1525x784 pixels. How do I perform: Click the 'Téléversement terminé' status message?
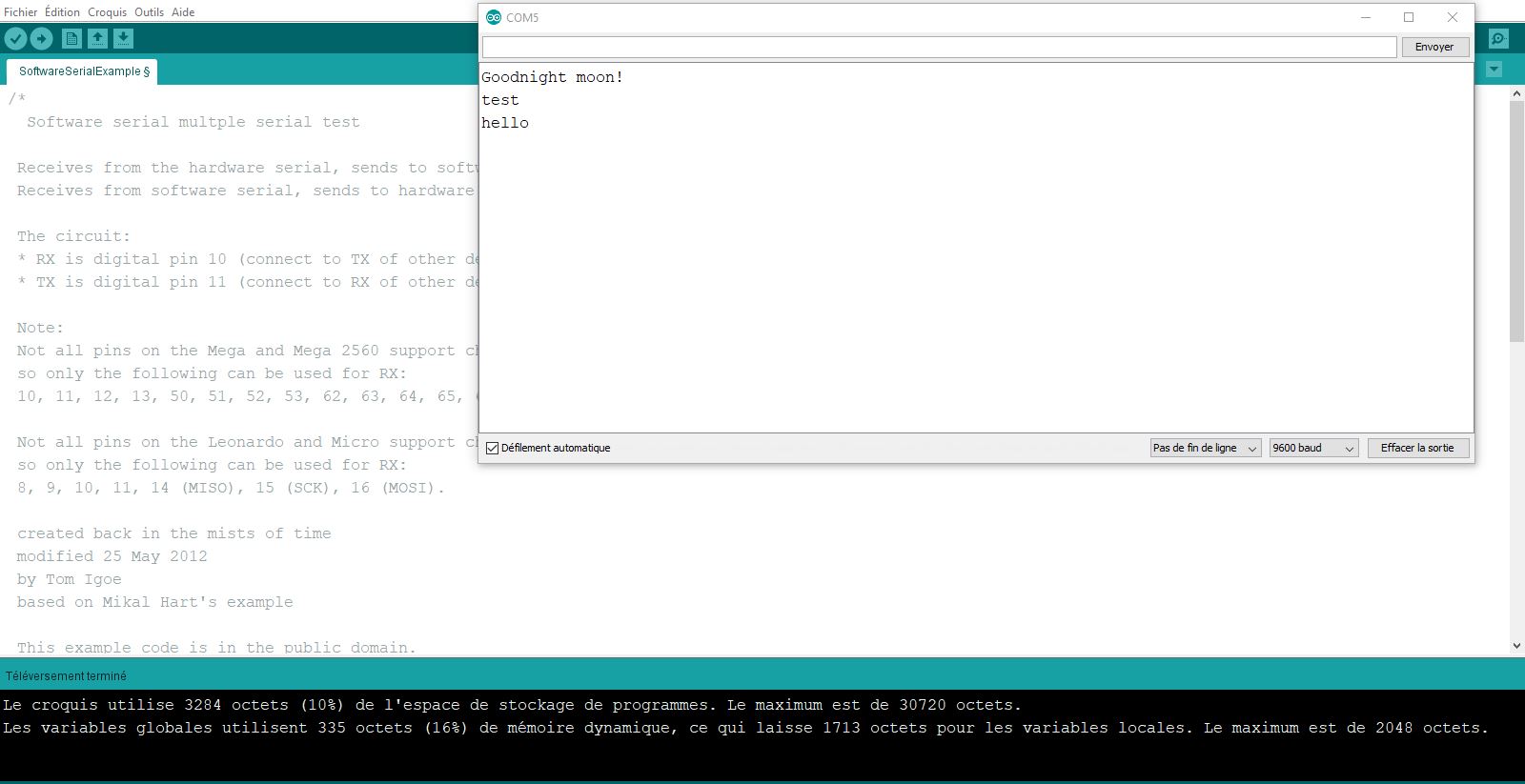pos(66,676)
